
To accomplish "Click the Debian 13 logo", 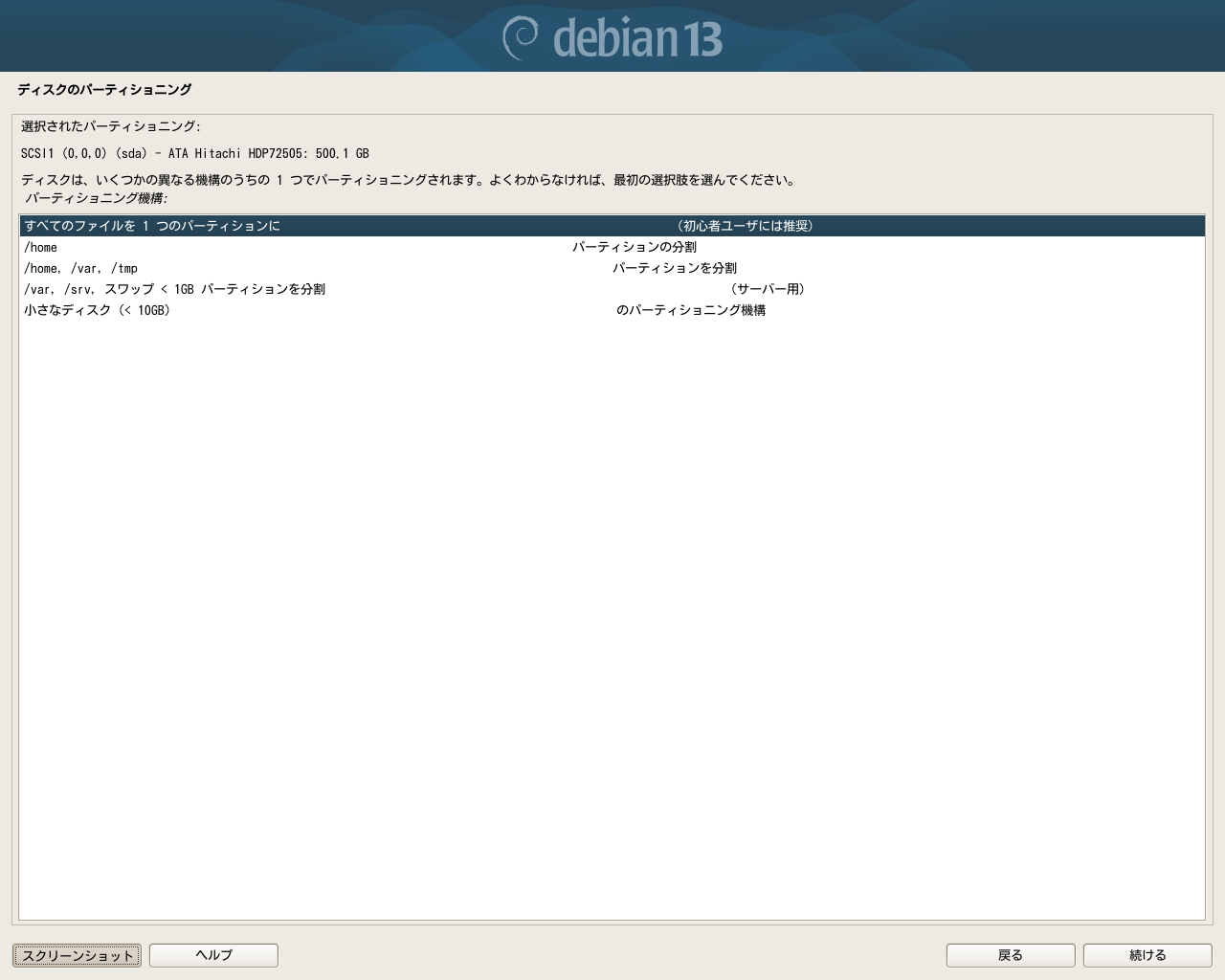I will (x=612, y=37).
